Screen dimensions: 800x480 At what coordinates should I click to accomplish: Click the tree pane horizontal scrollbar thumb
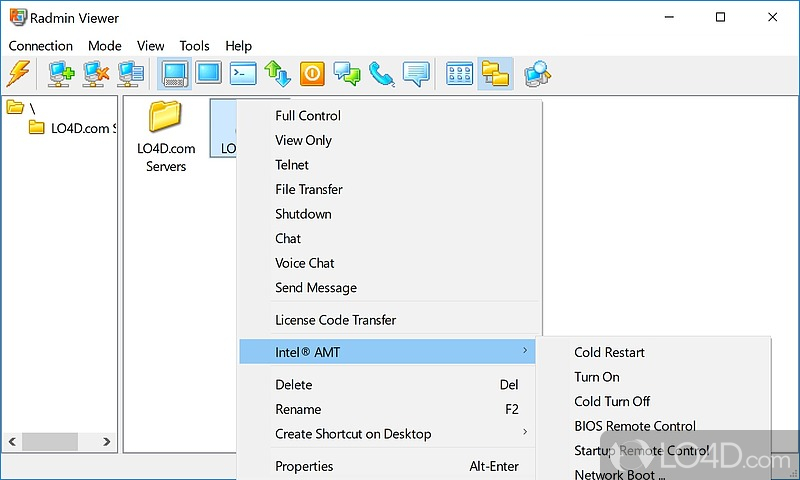[x=49, y=441]
